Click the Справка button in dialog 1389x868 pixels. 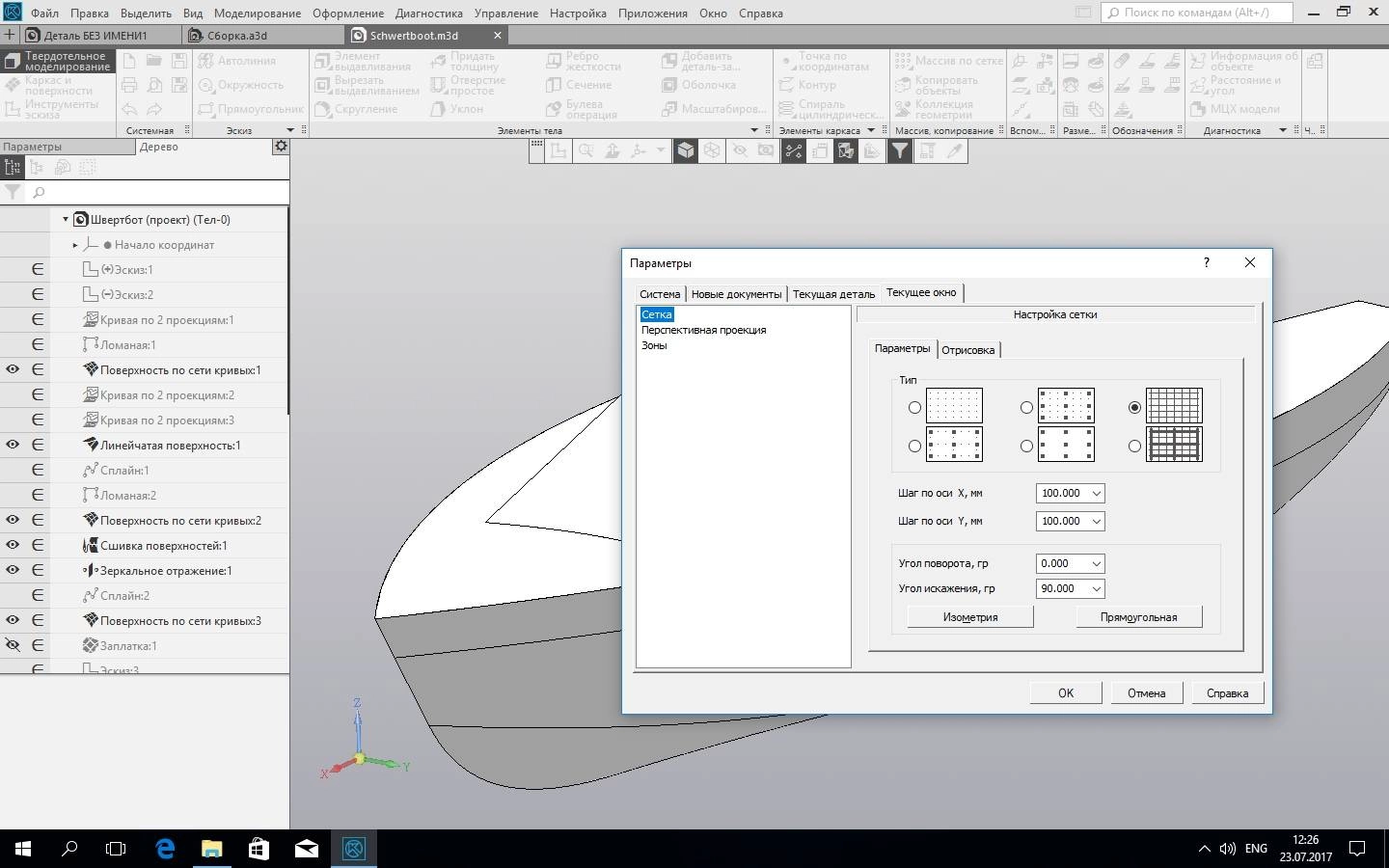pos(1228,692)
